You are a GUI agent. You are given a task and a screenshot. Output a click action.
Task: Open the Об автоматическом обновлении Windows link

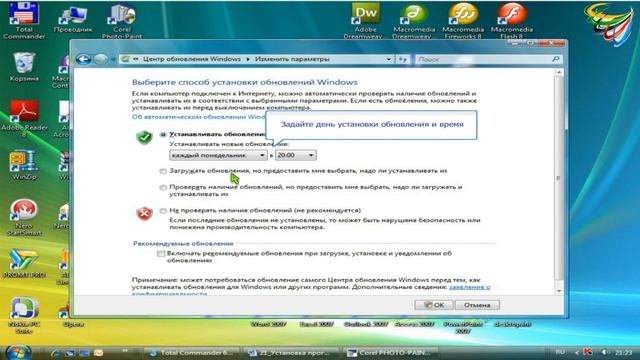click(x=199, y=117)
